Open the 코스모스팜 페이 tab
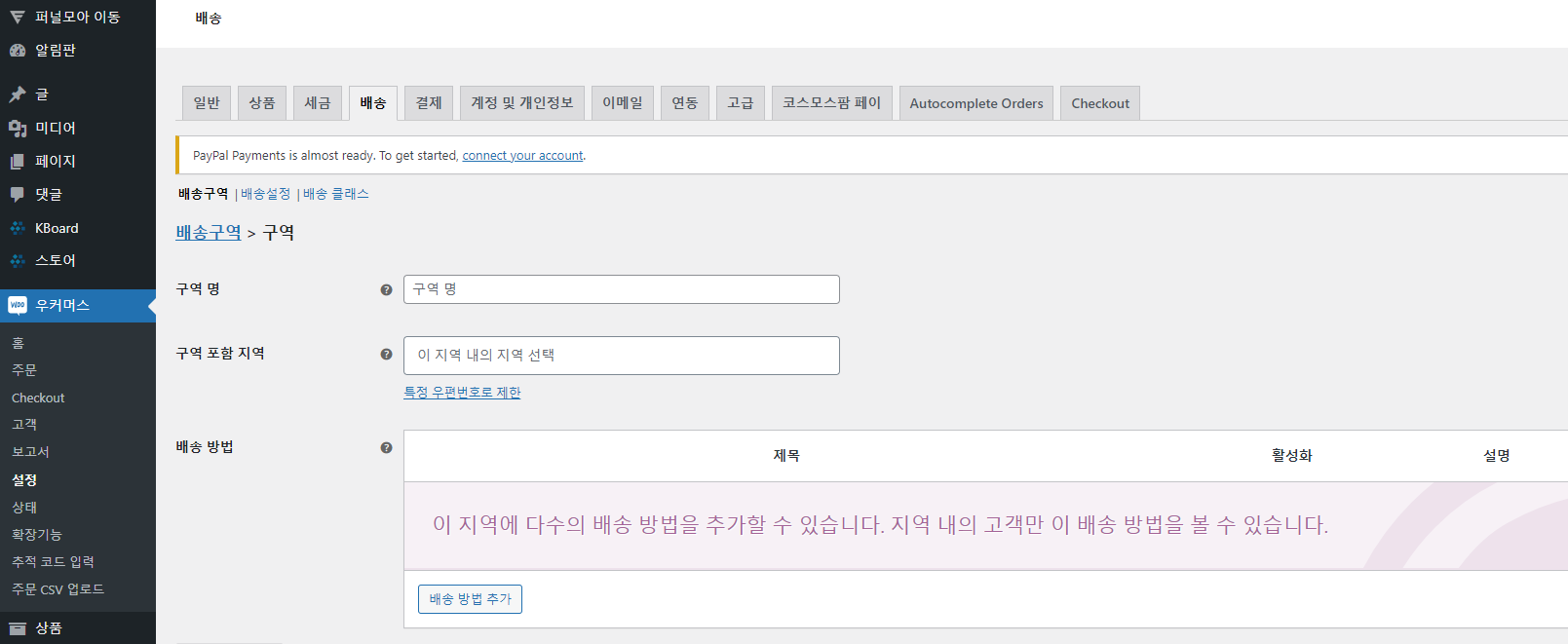1568x644 pixels. (832, 103)
